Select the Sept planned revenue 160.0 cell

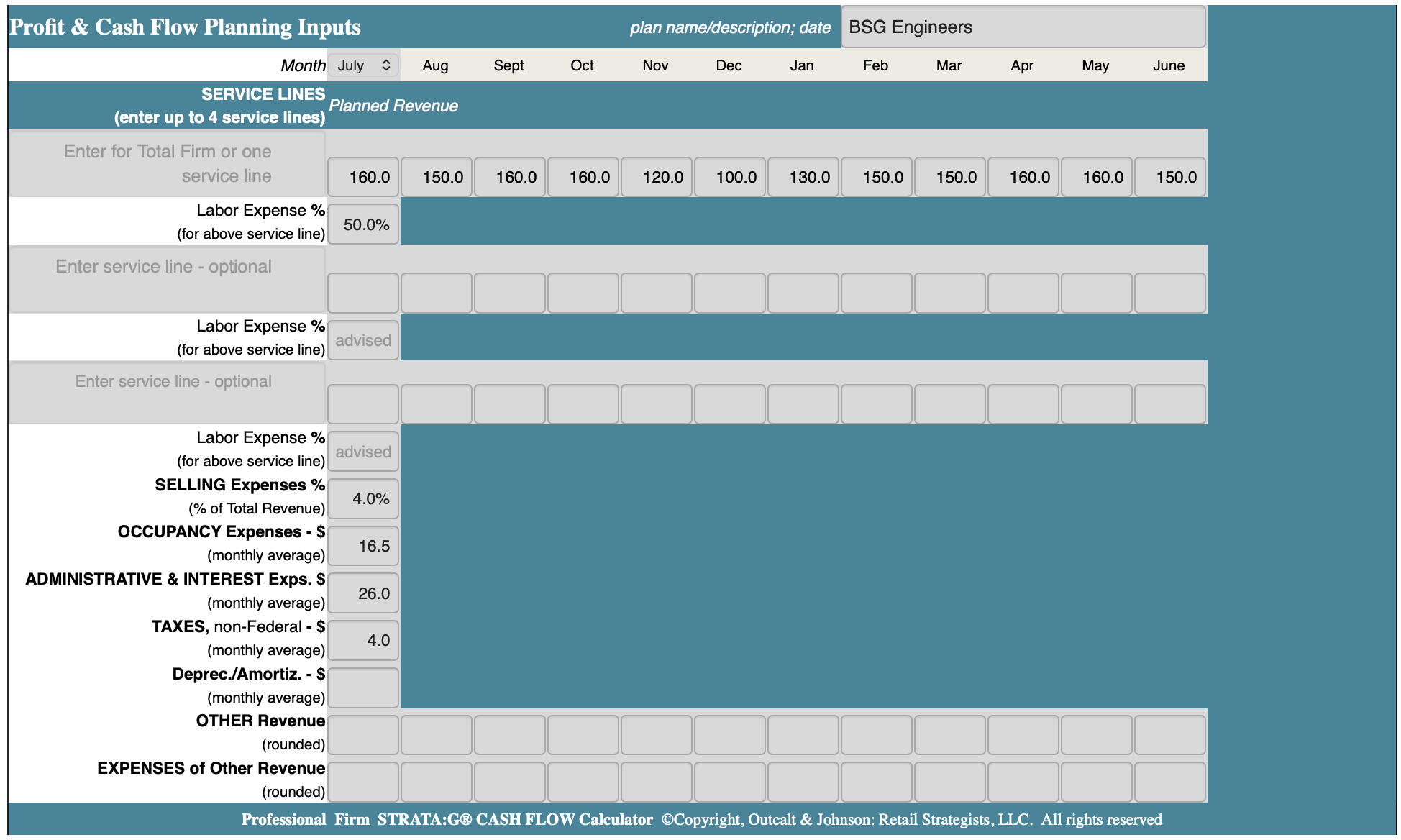coord(510,177)
